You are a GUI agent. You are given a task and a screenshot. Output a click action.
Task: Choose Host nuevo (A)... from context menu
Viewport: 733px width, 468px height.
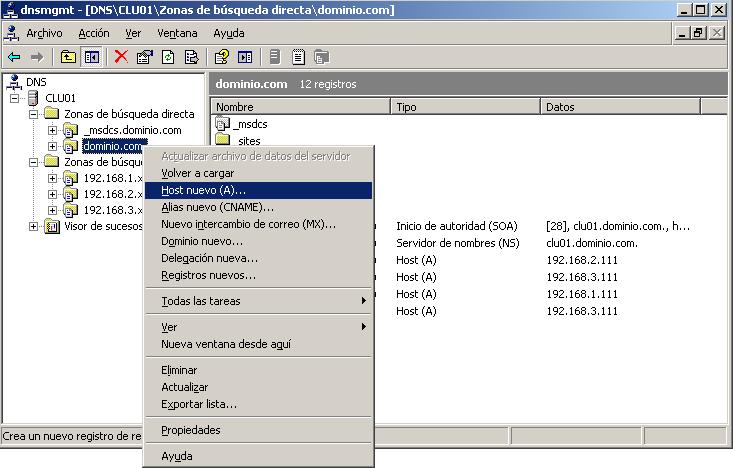[x=259, y=190]
